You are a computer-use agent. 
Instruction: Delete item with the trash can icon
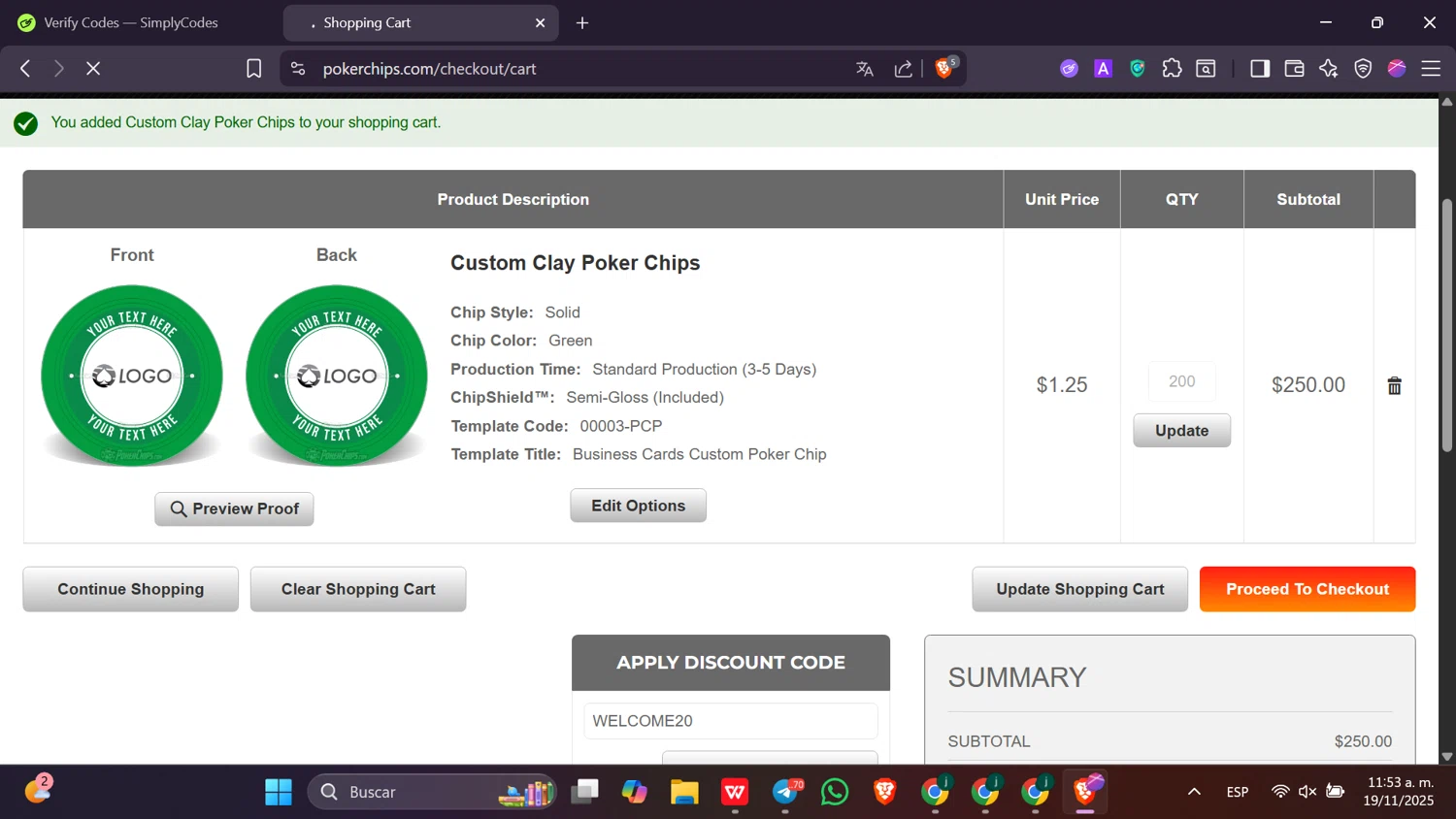pyautogui.click(x=1394, y=385)
